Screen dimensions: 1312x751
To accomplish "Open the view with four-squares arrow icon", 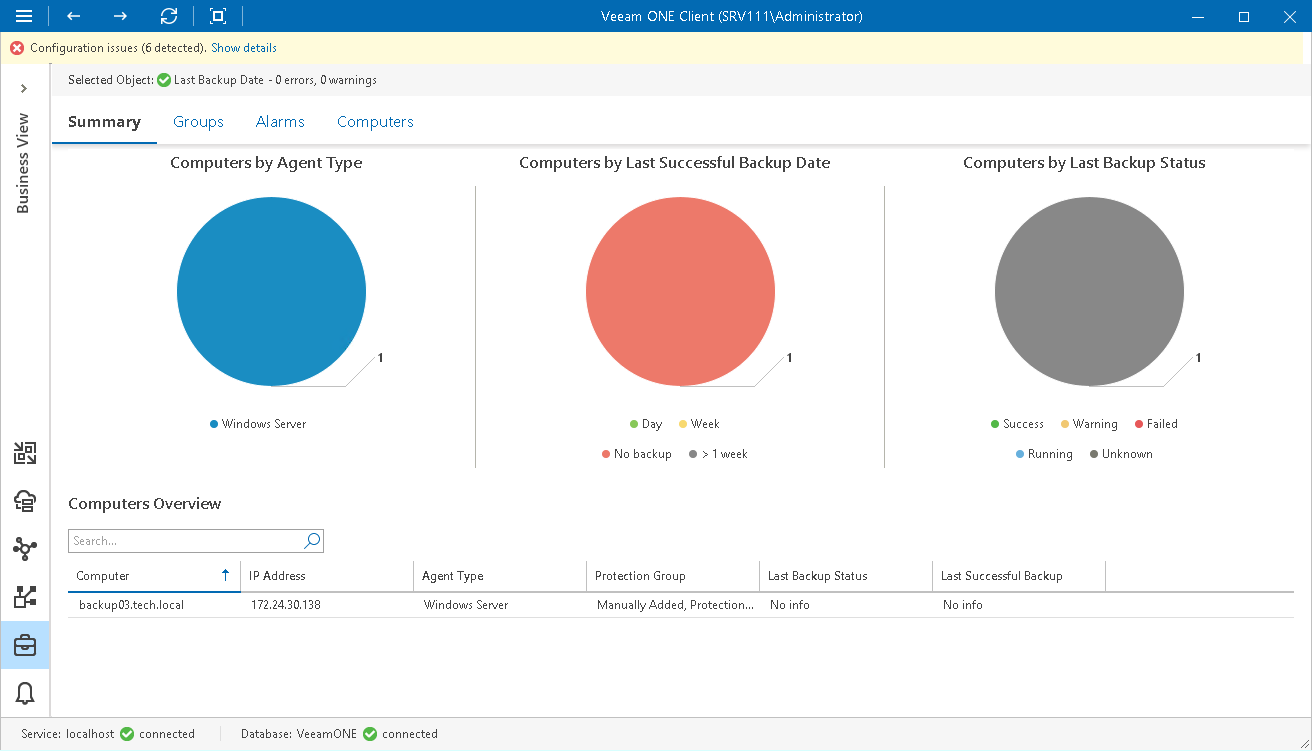I will 25,453.
